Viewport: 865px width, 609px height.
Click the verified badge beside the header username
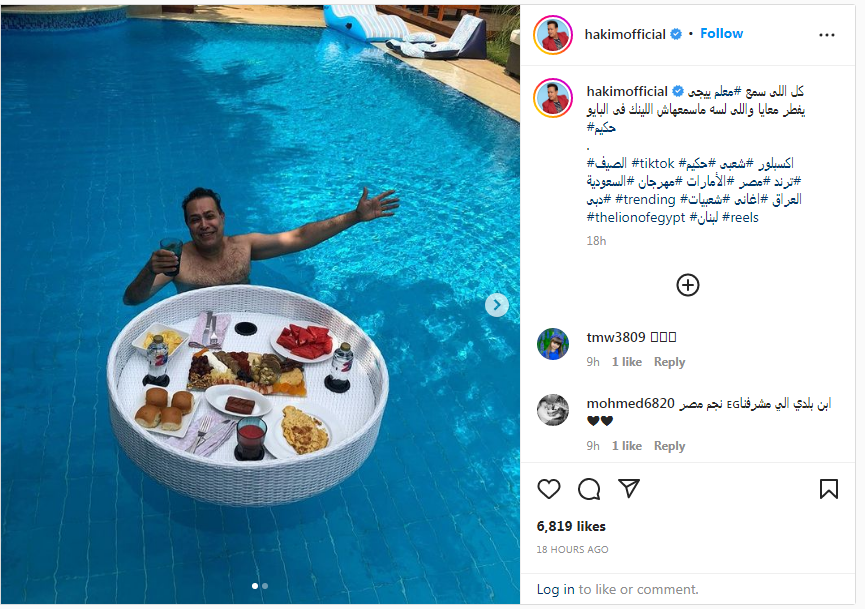[676, 34]
